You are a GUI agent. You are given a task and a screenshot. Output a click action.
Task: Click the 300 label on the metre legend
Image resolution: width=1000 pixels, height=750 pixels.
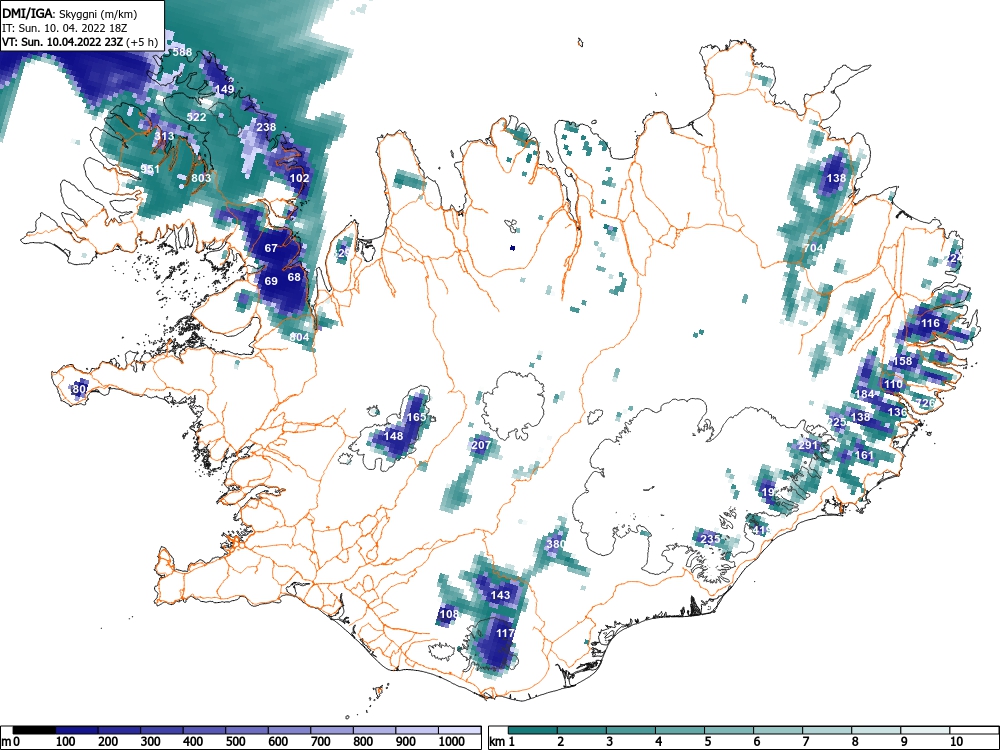point(151,742)
